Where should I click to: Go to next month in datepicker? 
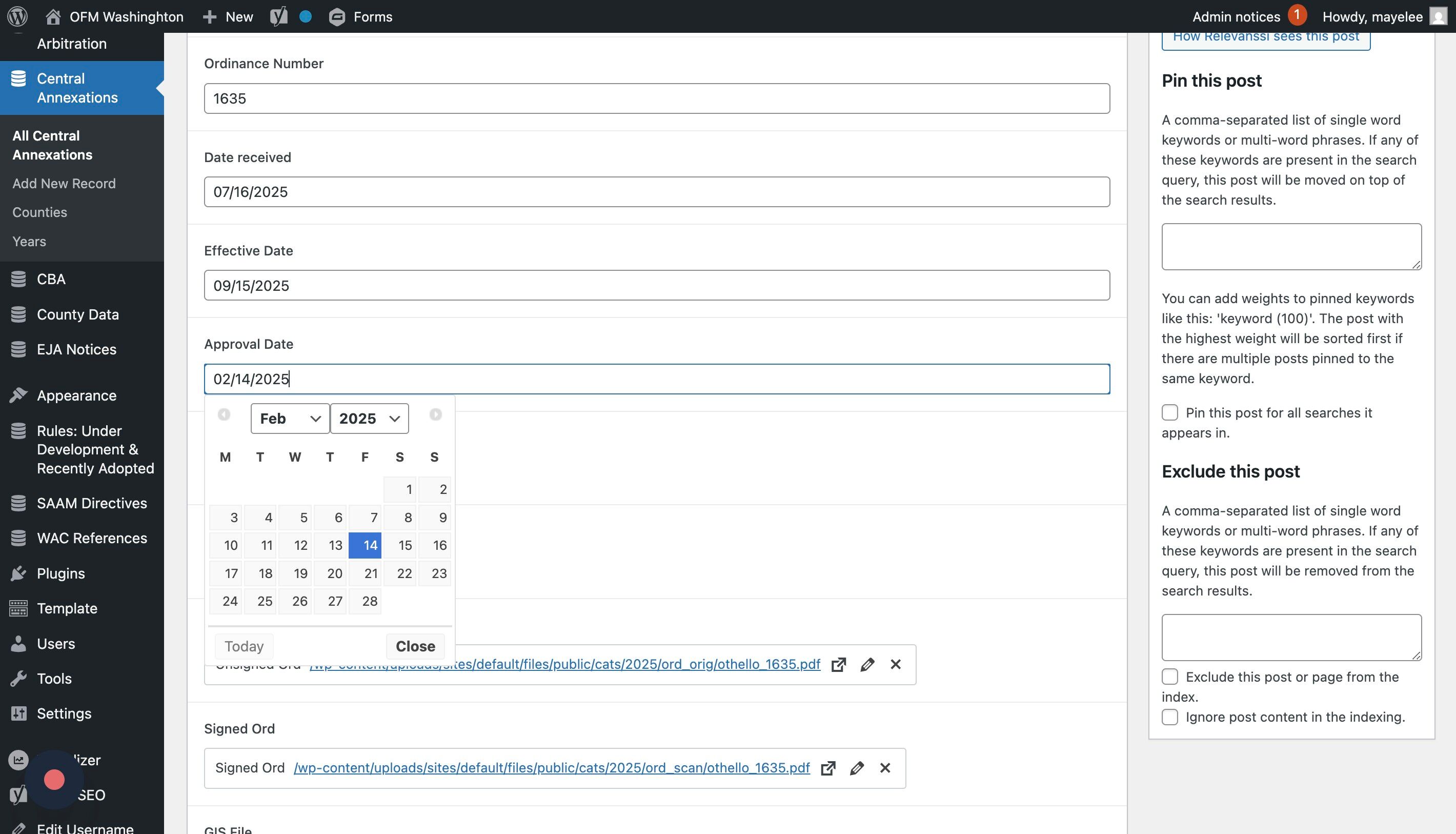[x=435, y=414]
